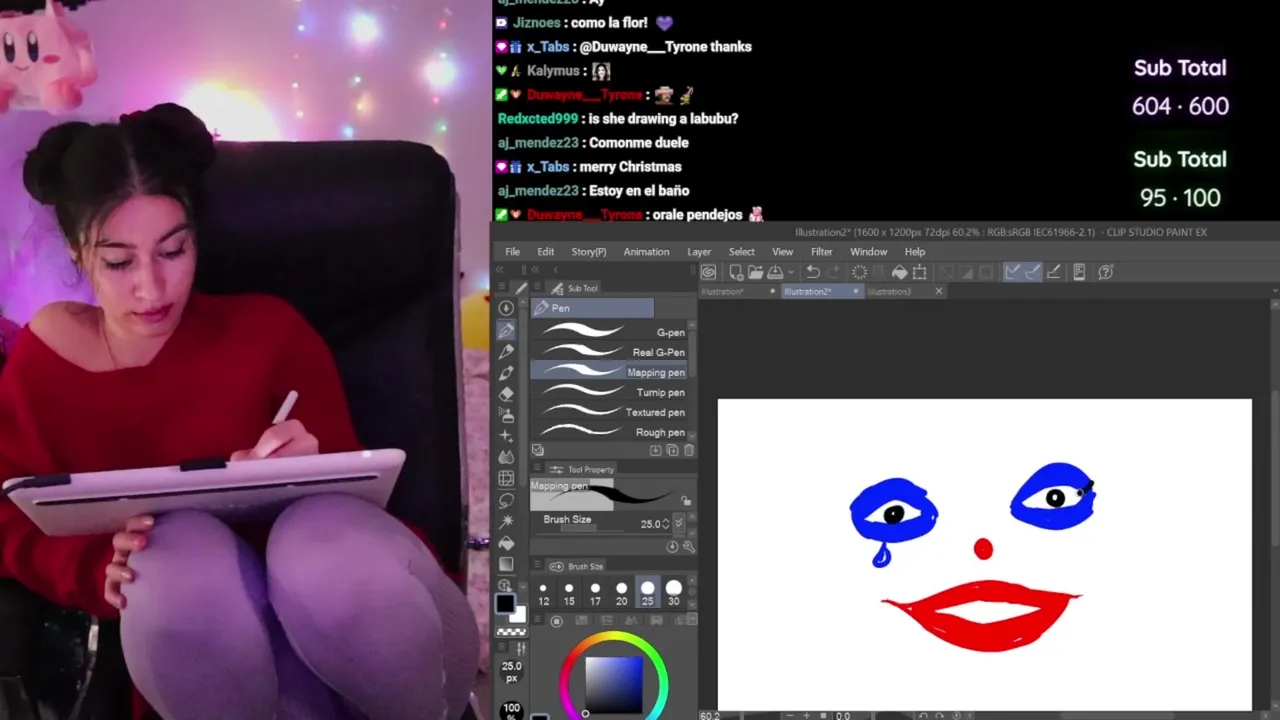Select the Eraser tool
The height and width of the screenshot is (720, 1280).
506,394
